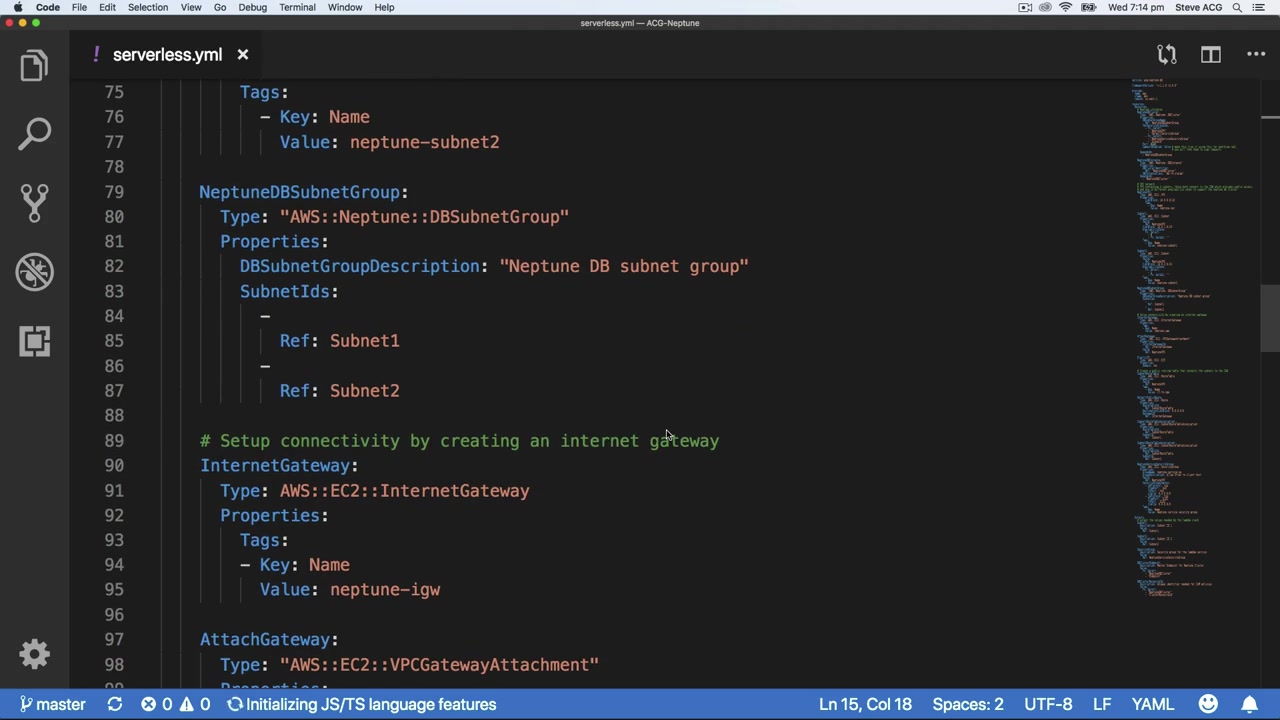Image resolution: width=1280 pixels, height=720 pixels.
Task: Change indentation from Spaces: 2
Action: pos(967,704)
